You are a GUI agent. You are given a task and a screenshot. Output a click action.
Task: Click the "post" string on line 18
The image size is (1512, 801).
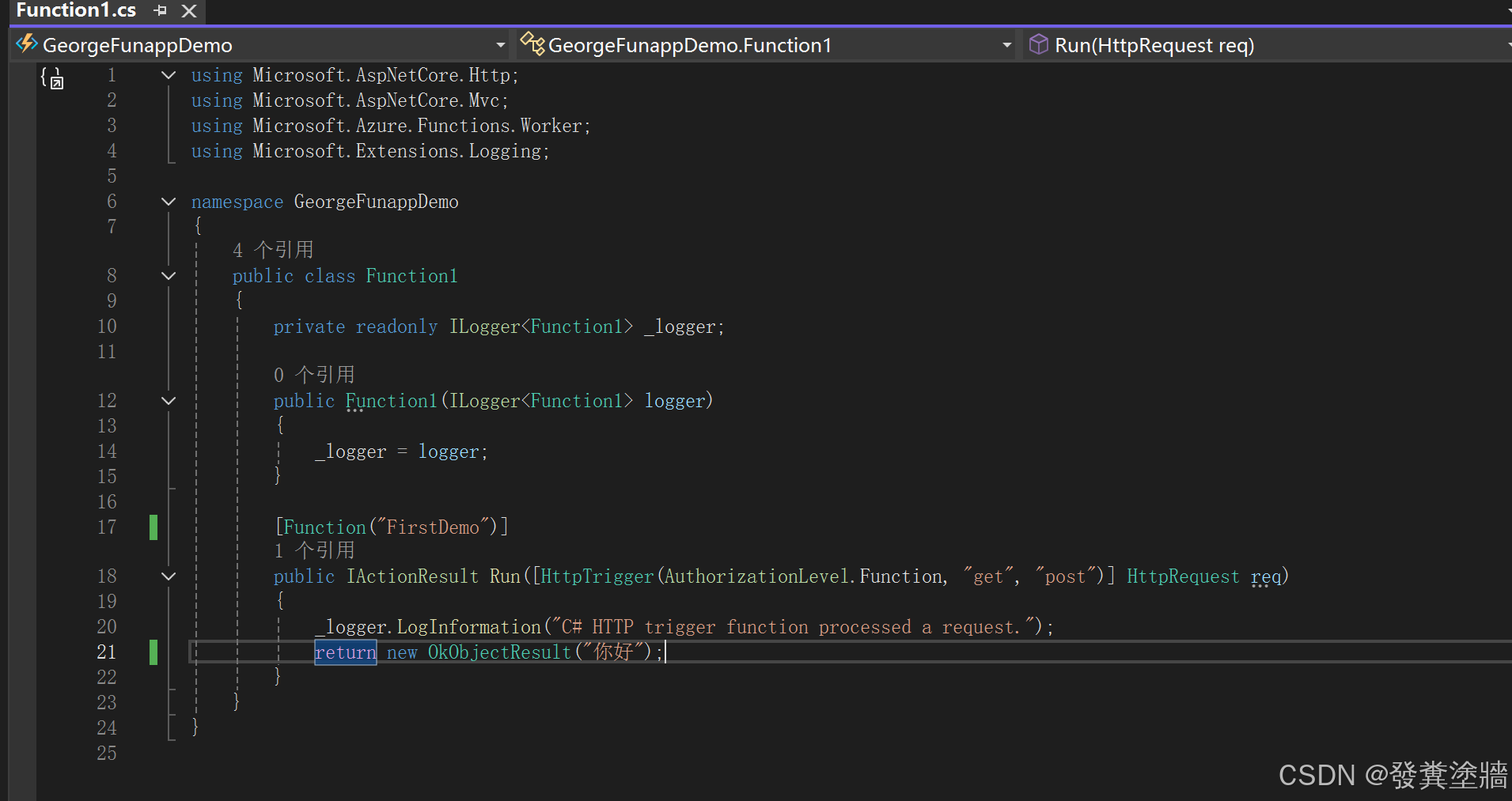click(1065, 576)
